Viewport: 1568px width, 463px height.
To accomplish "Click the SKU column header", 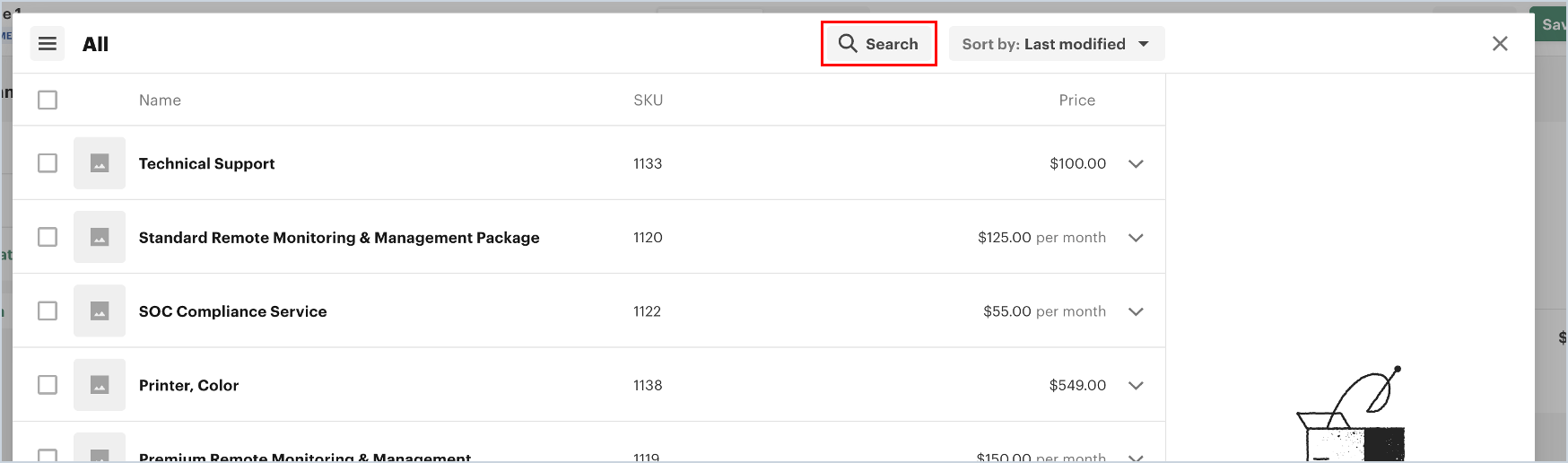I will [x=648, y=100].
